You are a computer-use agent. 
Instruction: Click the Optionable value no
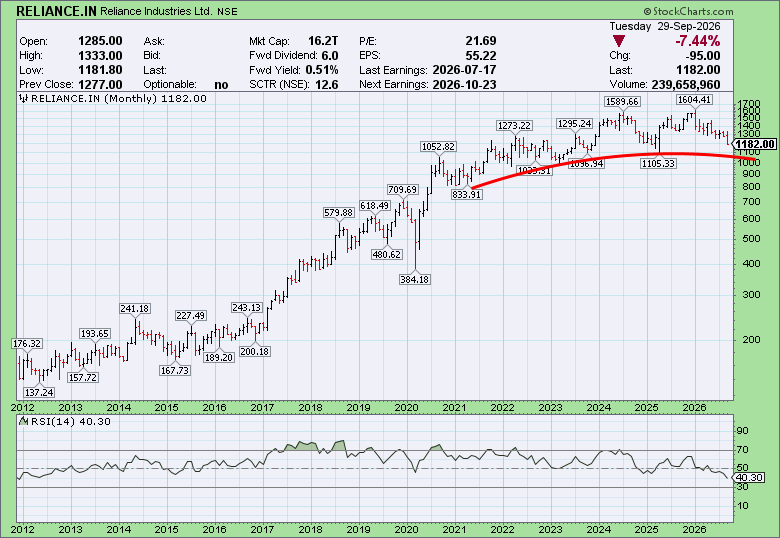(x=221, y=85)
